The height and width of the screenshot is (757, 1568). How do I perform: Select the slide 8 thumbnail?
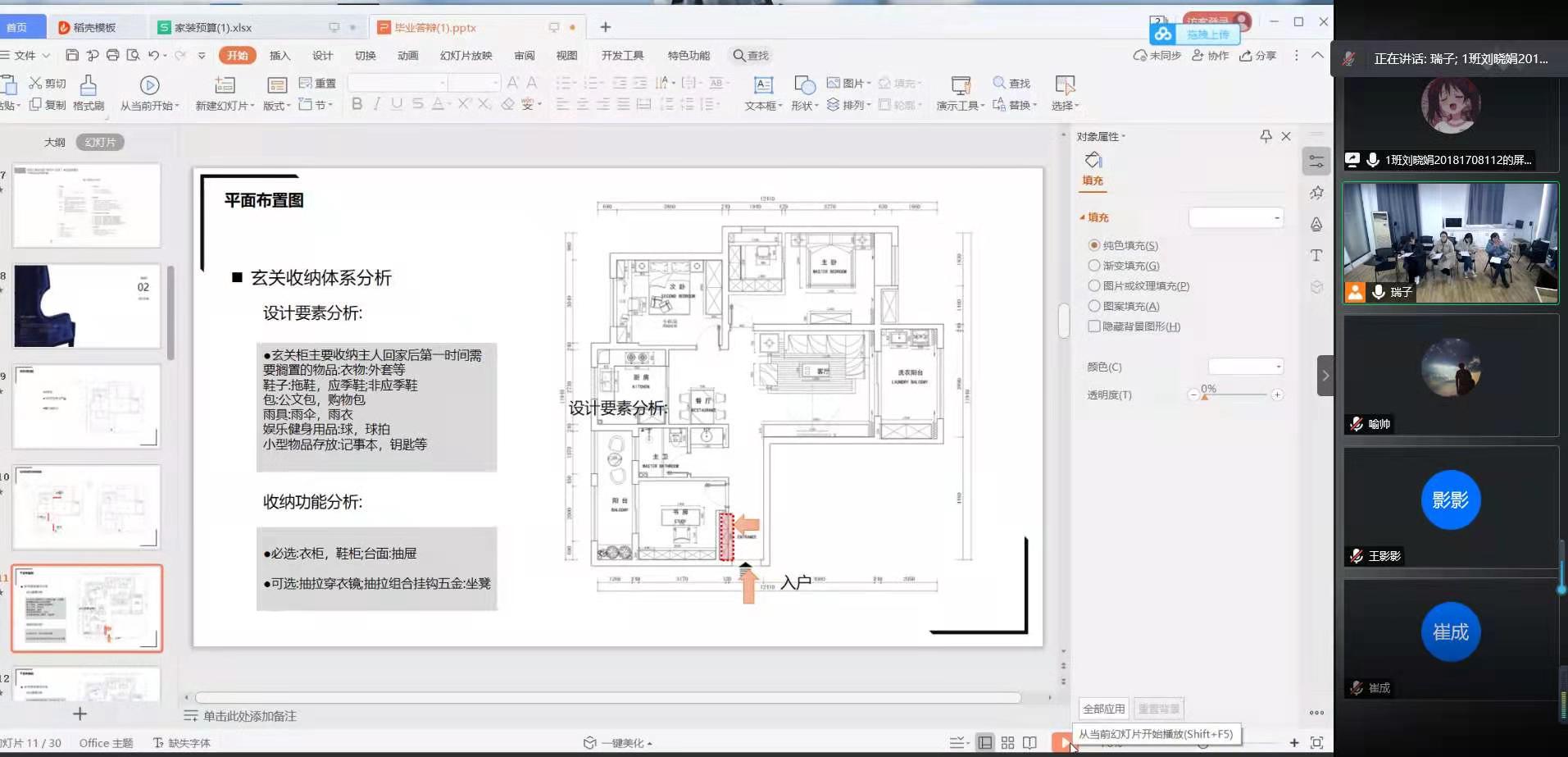pos(86,306)
